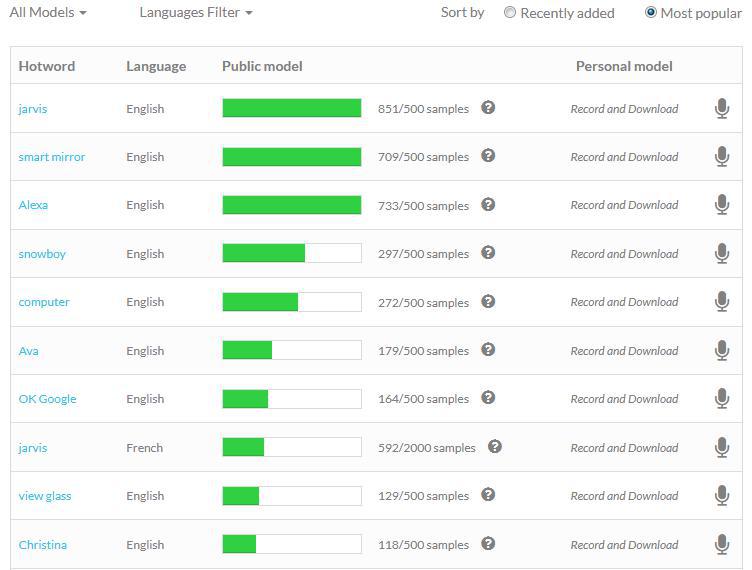752x570 pixels.
Task: Open the All Models dropdown
Action: (47, 13)
